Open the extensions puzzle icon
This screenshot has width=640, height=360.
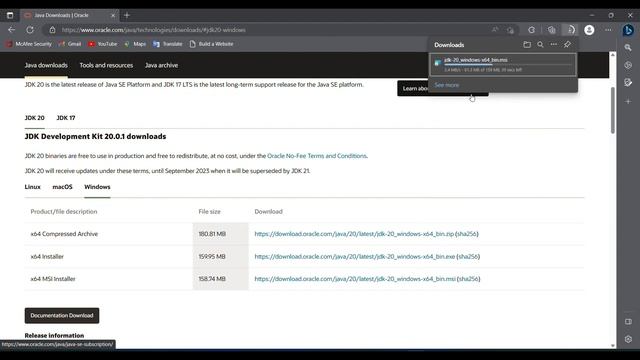531,30
